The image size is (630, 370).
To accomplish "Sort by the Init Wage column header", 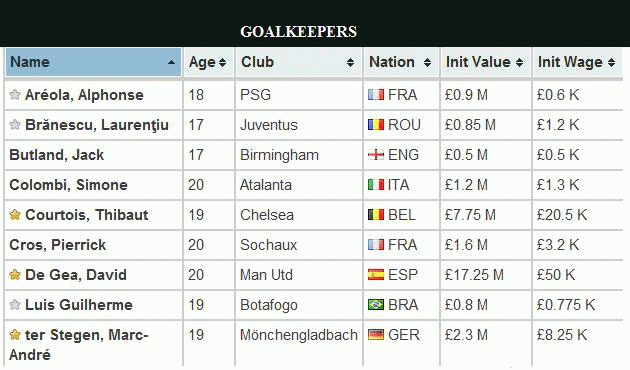I will coord(577,62).
